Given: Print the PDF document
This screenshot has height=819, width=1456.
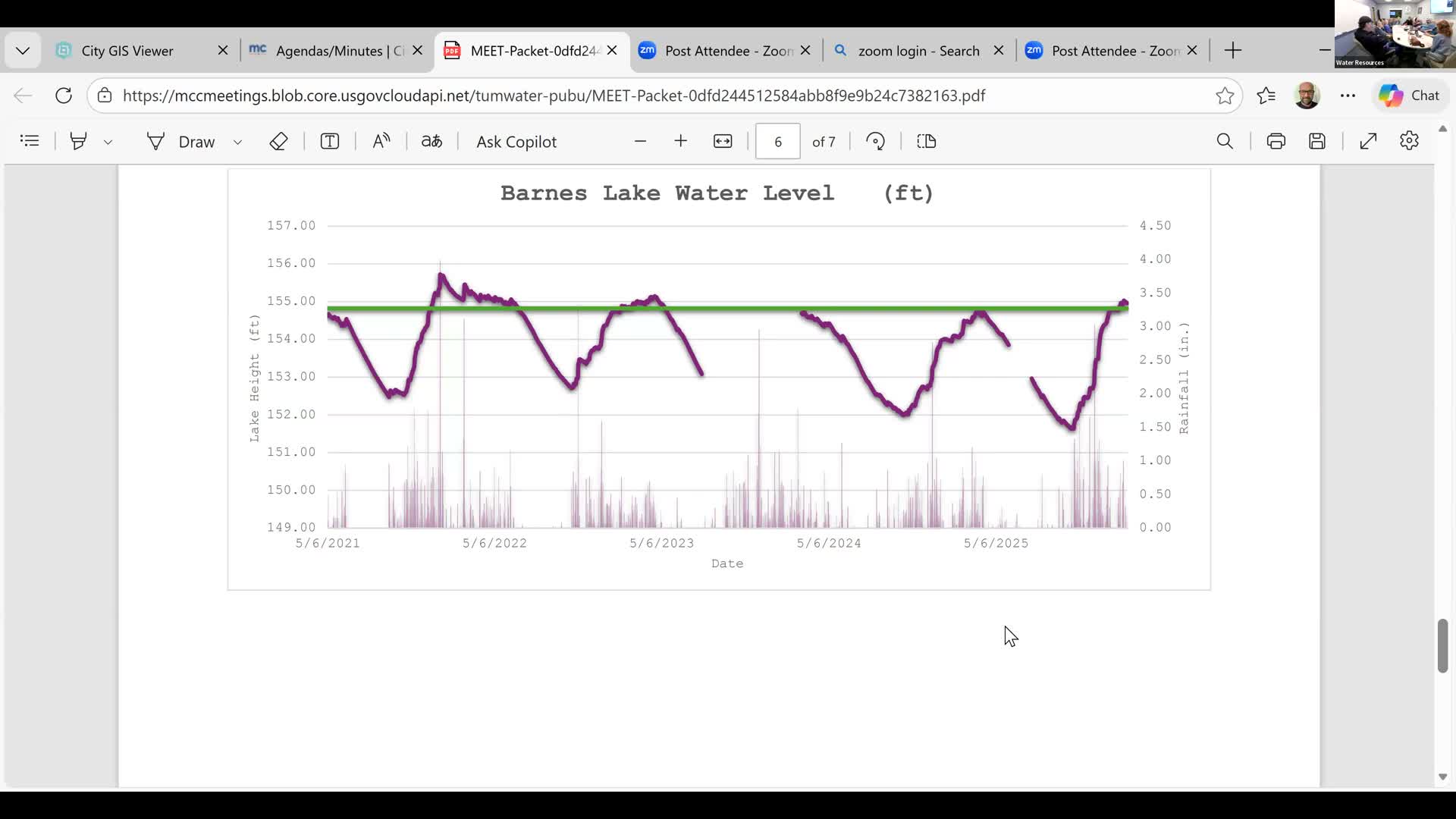Looking at the screenshot, I should pos(1276,141).
